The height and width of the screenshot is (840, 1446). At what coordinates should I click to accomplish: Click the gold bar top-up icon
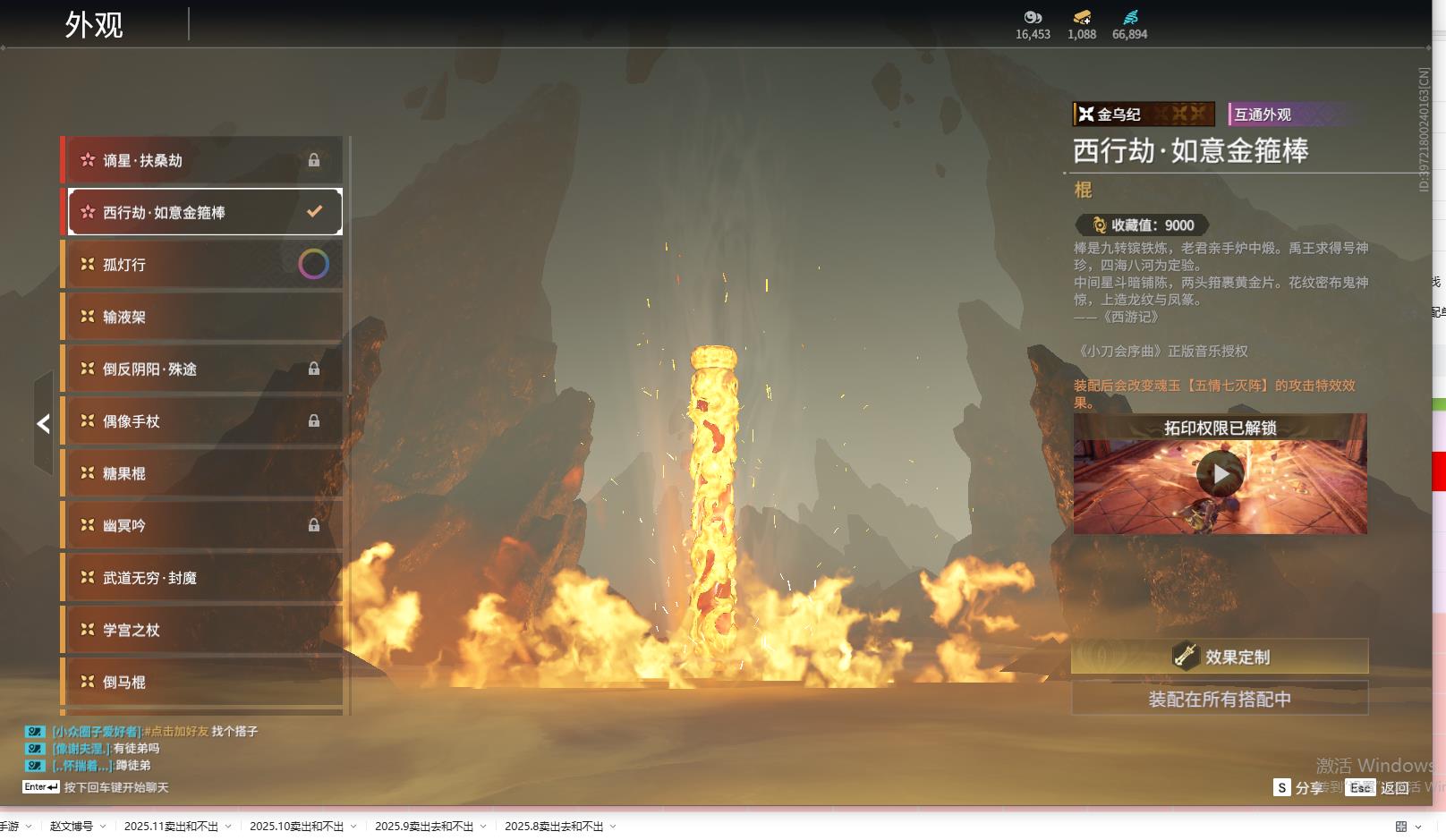1082,17
